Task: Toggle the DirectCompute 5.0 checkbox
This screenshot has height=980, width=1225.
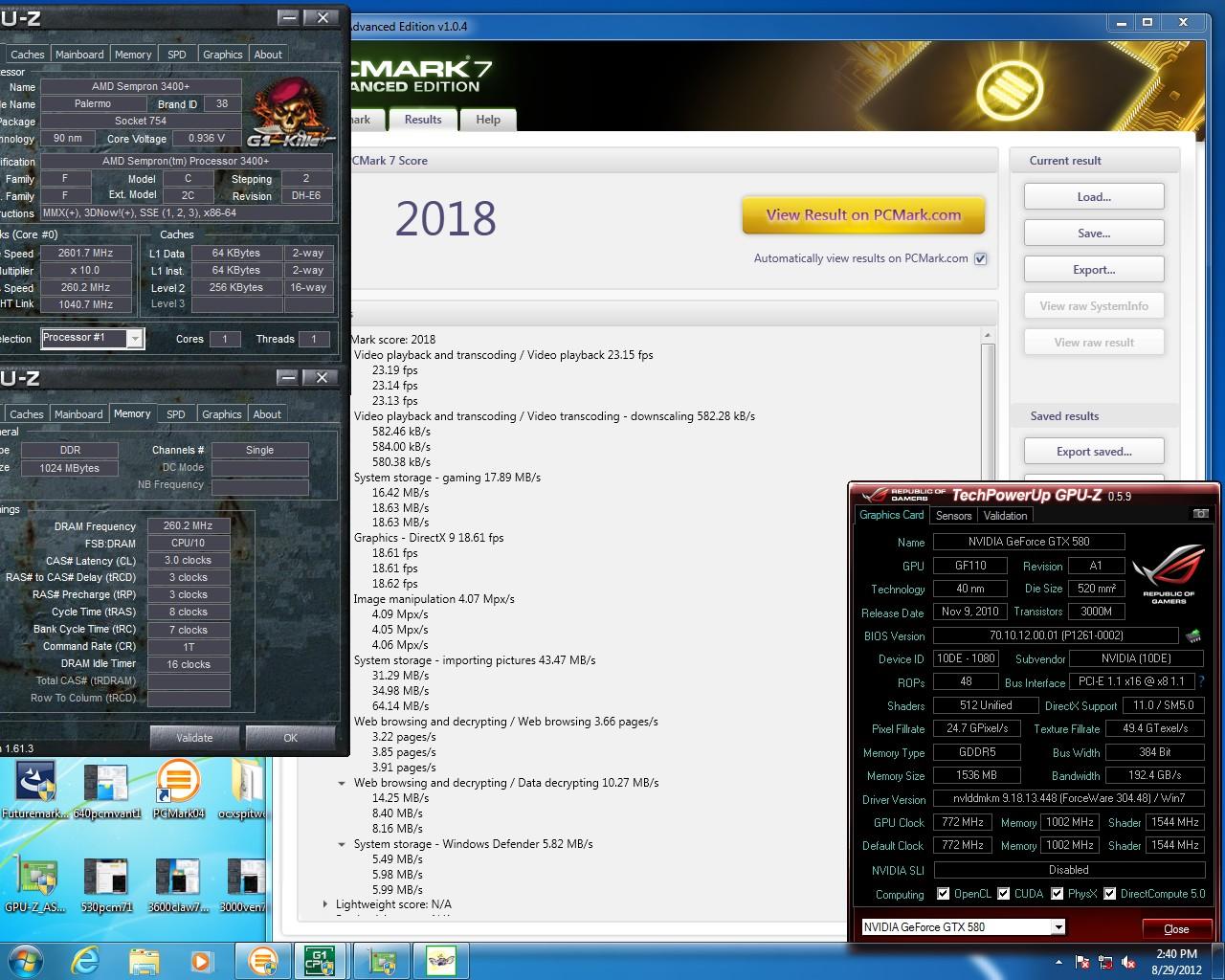Action: tap(1109, 894)
